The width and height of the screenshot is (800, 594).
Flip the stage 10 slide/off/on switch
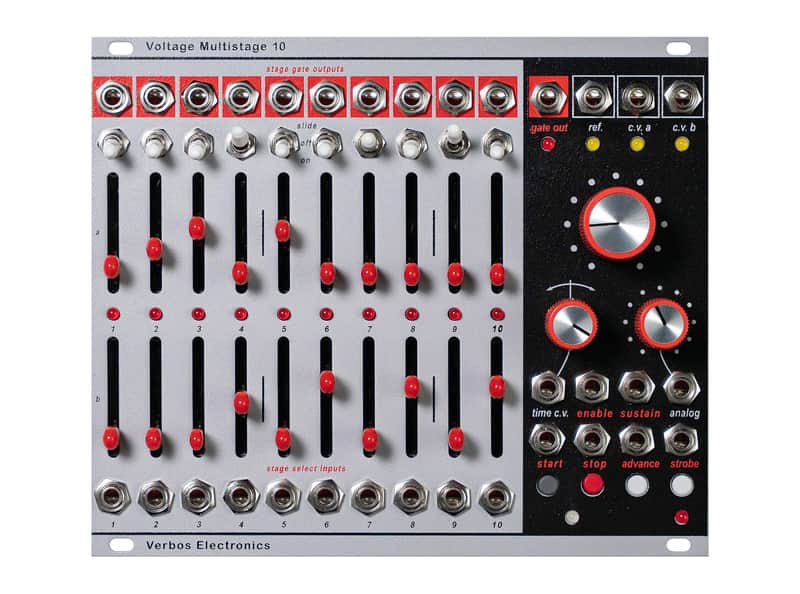[496, 144]
